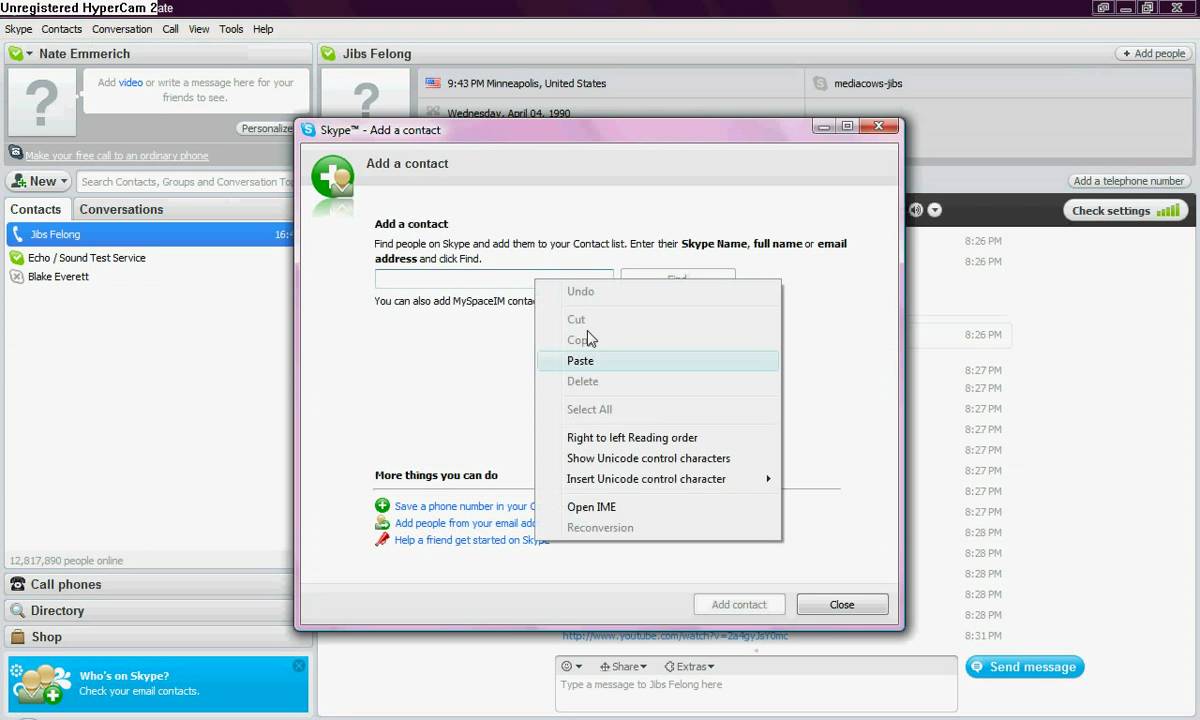Click the Close button in Add a contact dialog
Viewport: 1200px width, 720px height.
coord(842,604)
